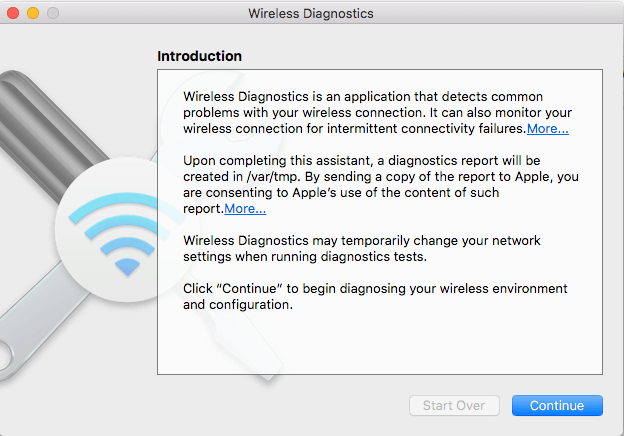The width and height of the screenshot is (624, 436).
Task: Open the More link after connectivity failures
Action: coord(548,129)
